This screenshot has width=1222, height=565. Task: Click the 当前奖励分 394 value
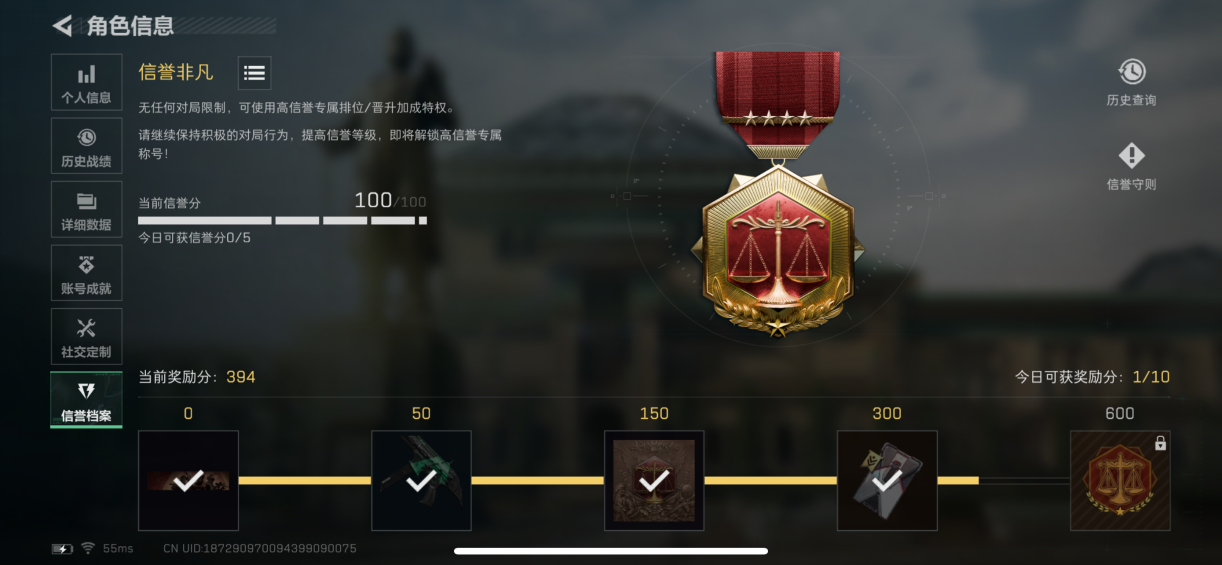click(240, 377)
